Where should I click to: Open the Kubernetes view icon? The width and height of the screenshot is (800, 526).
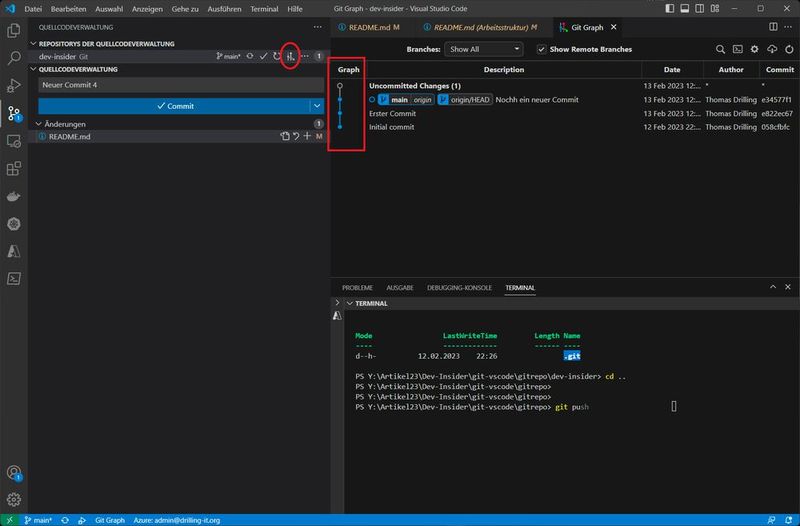[x=14, y=223]
